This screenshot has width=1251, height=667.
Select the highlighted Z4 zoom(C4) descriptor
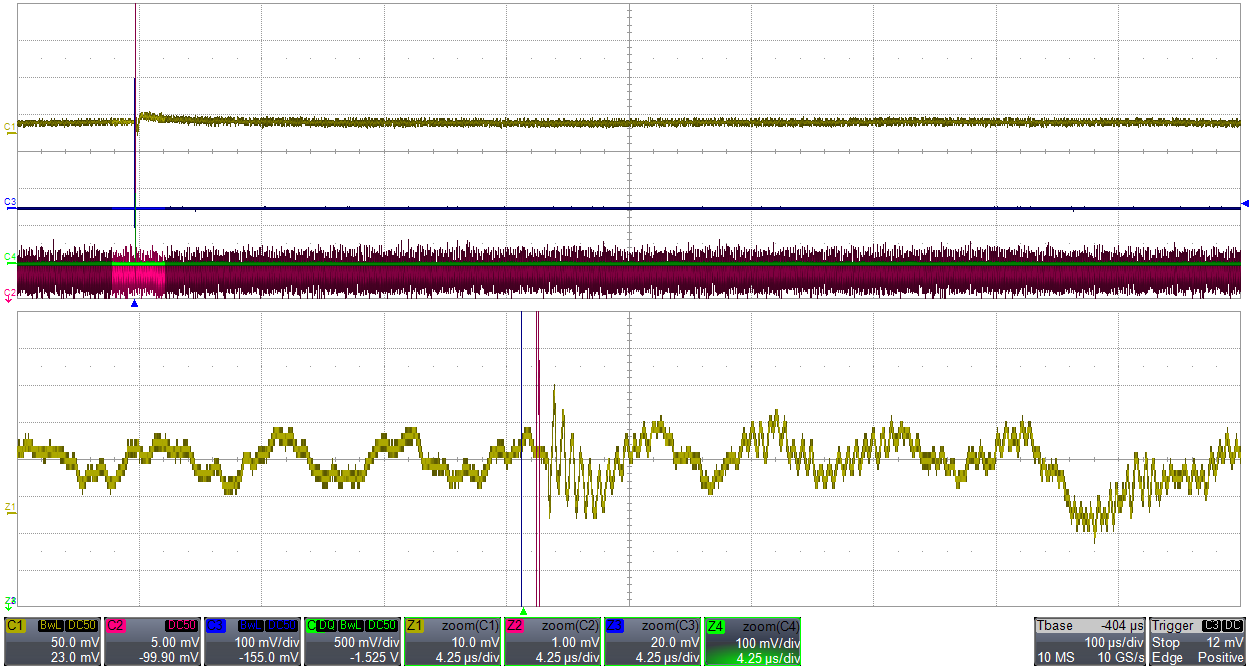tap(752, 641)
